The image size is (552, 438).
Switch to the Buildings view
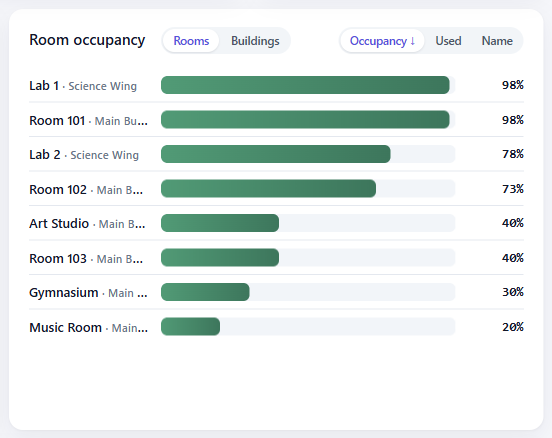coord(255,41)
